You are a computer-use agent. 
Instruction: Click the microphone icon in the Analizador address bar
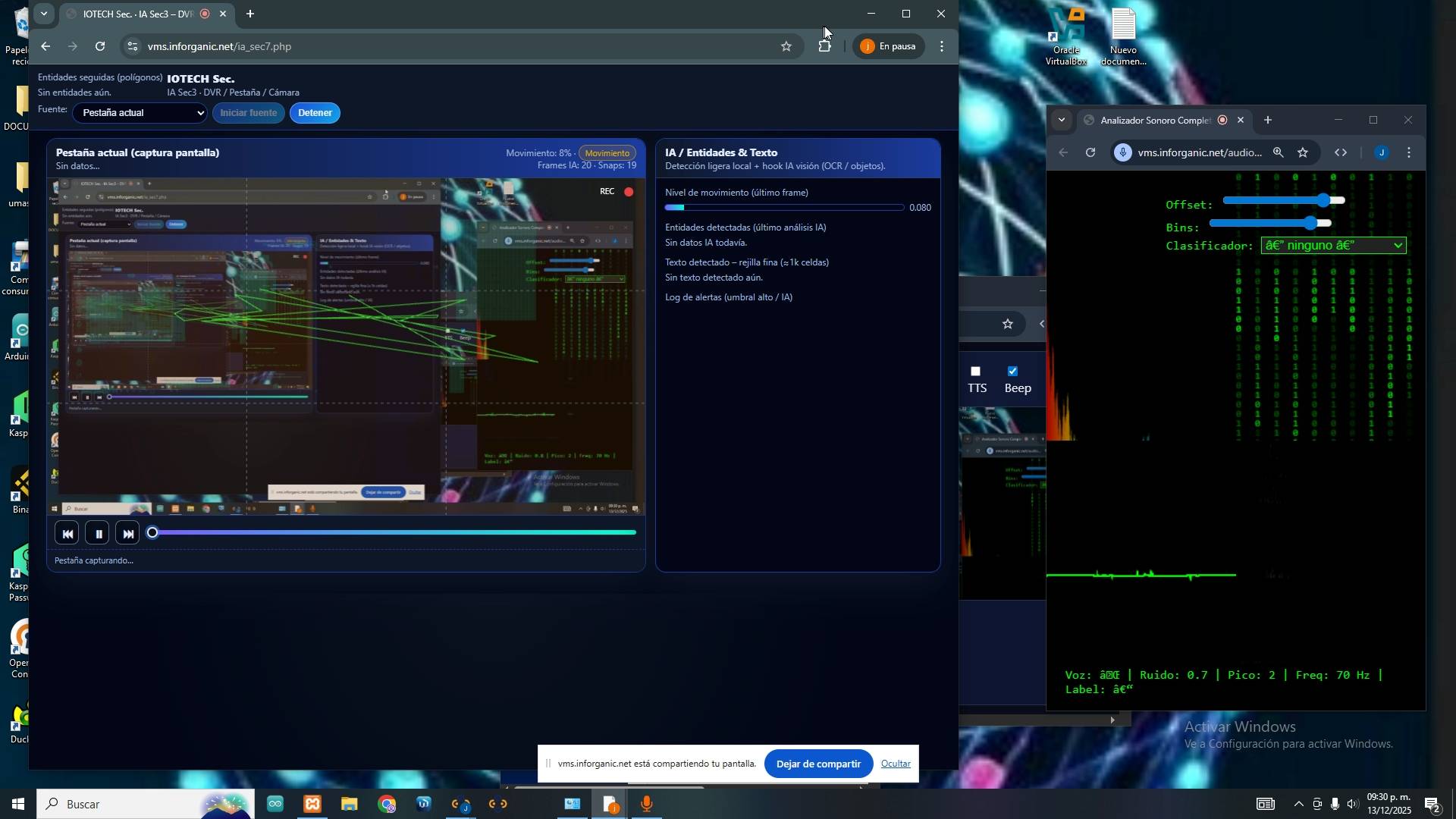point(1123,152)
